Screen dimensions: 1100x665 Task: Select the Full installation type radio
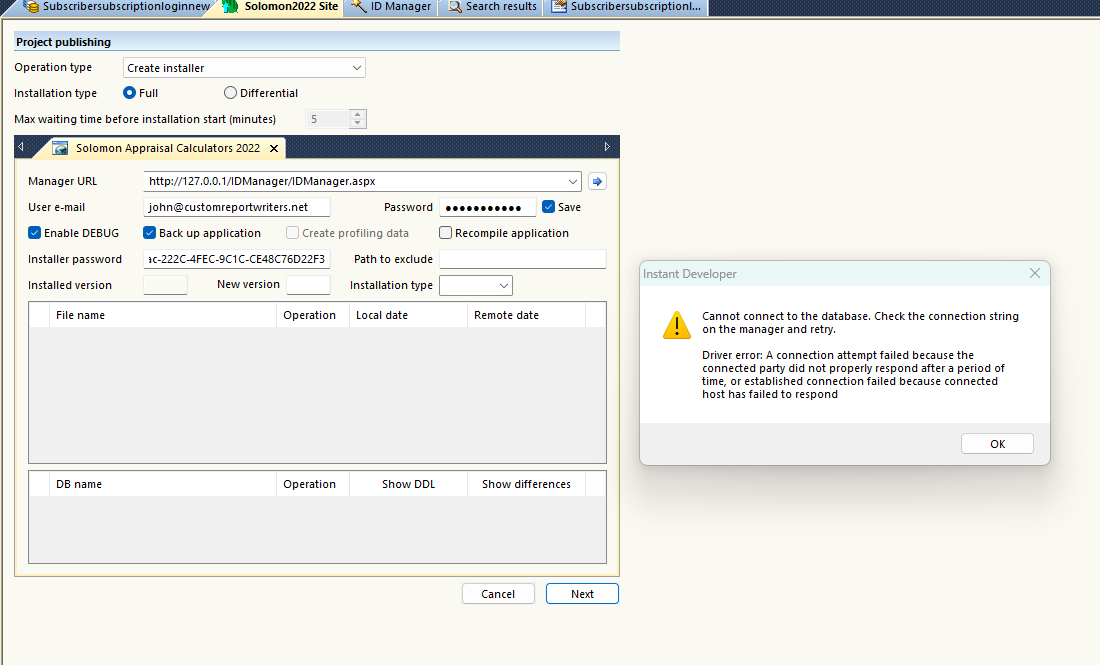[129, 93]
